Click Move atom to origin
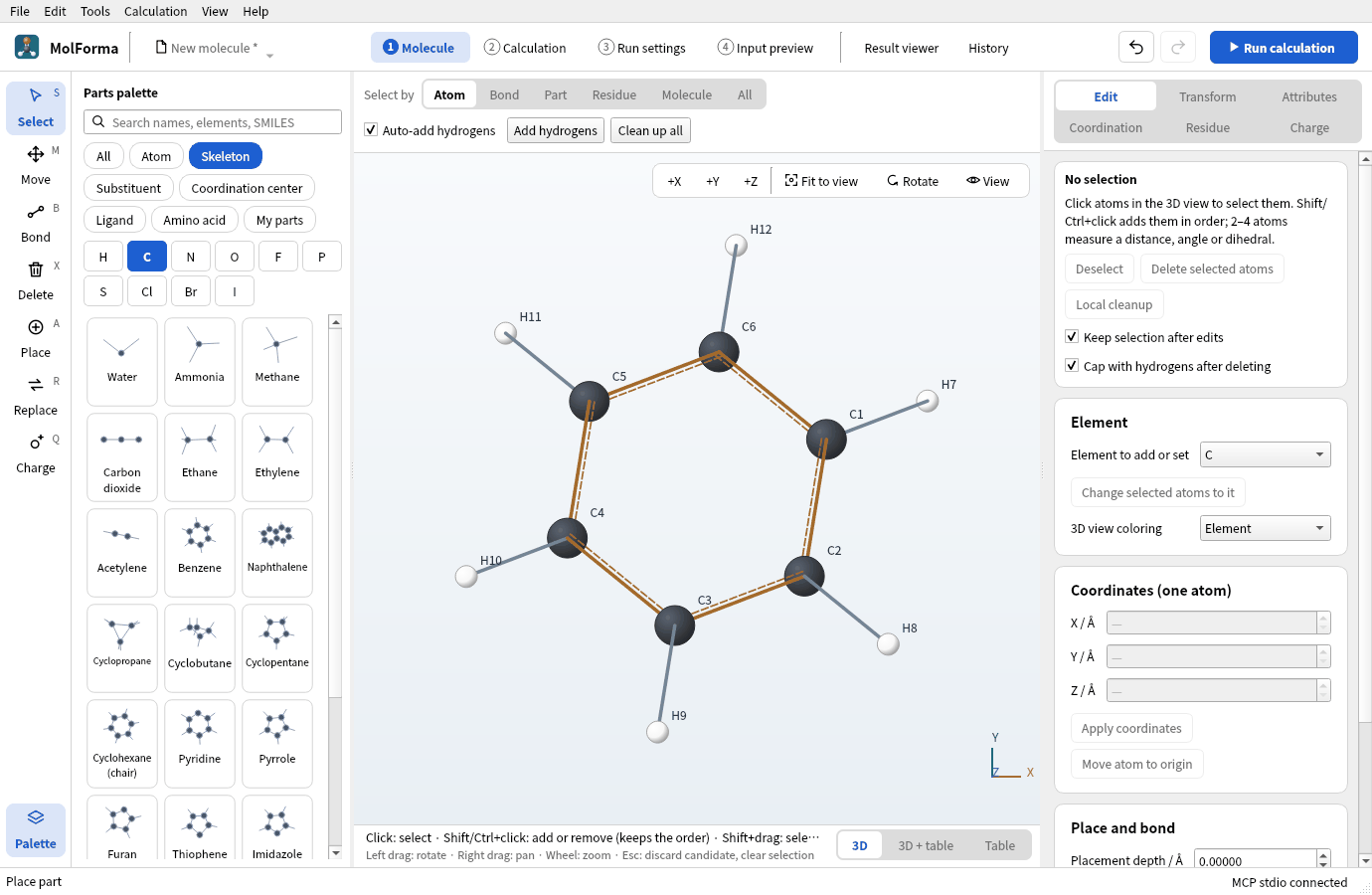 click(1137, 764)
